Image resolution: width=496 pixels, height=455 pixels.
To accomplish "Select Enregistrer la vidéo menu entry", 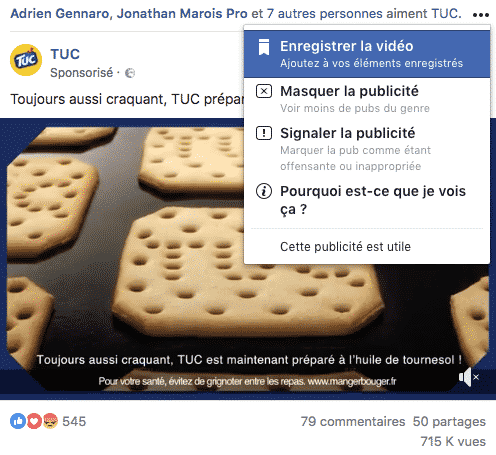I will [x=367, y=54].
